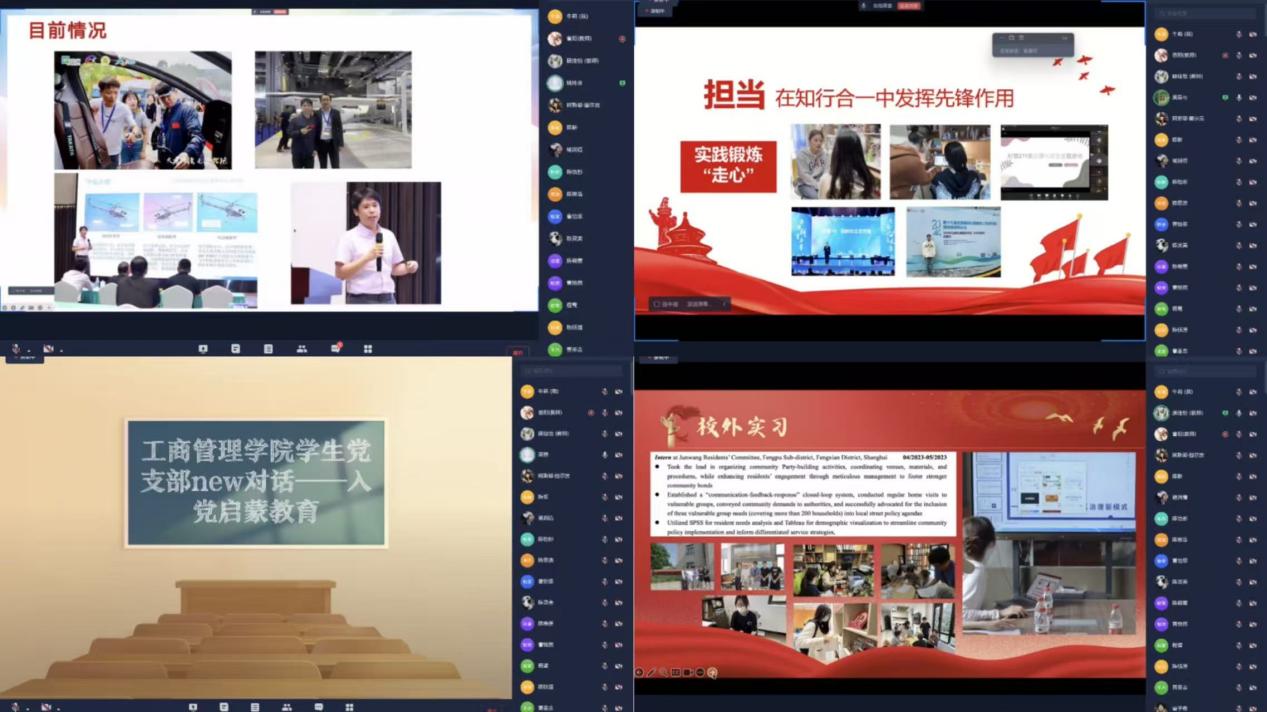Screen dimensions: 1267x712
Task: Click search field above top-right participant list
Action: tap(1205, 13)
